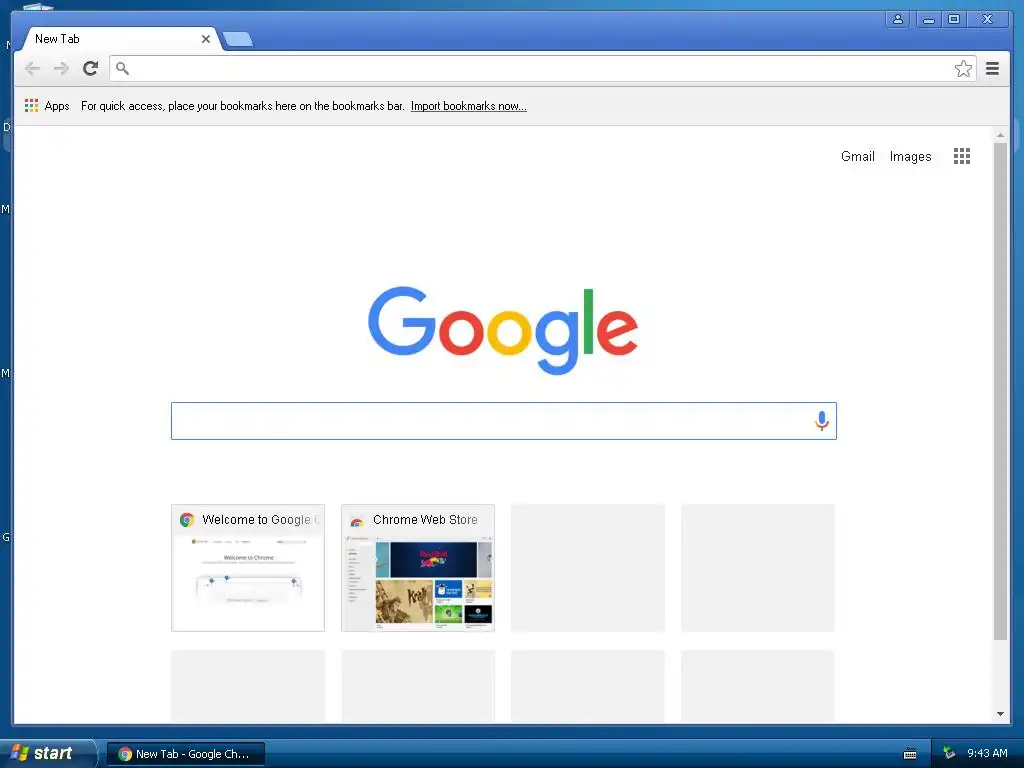Reload the current page
Image resolution: width=1024 pixels, height=768 pixels.
pyautogui.click(x=91, y=68)
